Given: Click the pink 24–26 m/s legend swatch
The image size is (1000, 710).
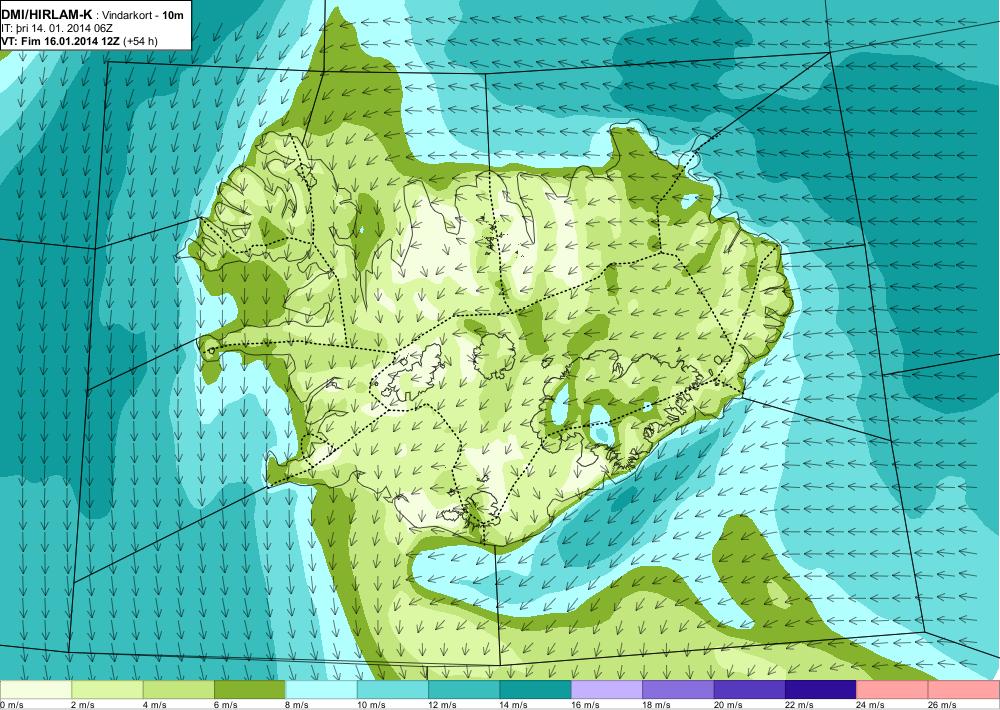Looking at the screenshot, I should (893, 689).
